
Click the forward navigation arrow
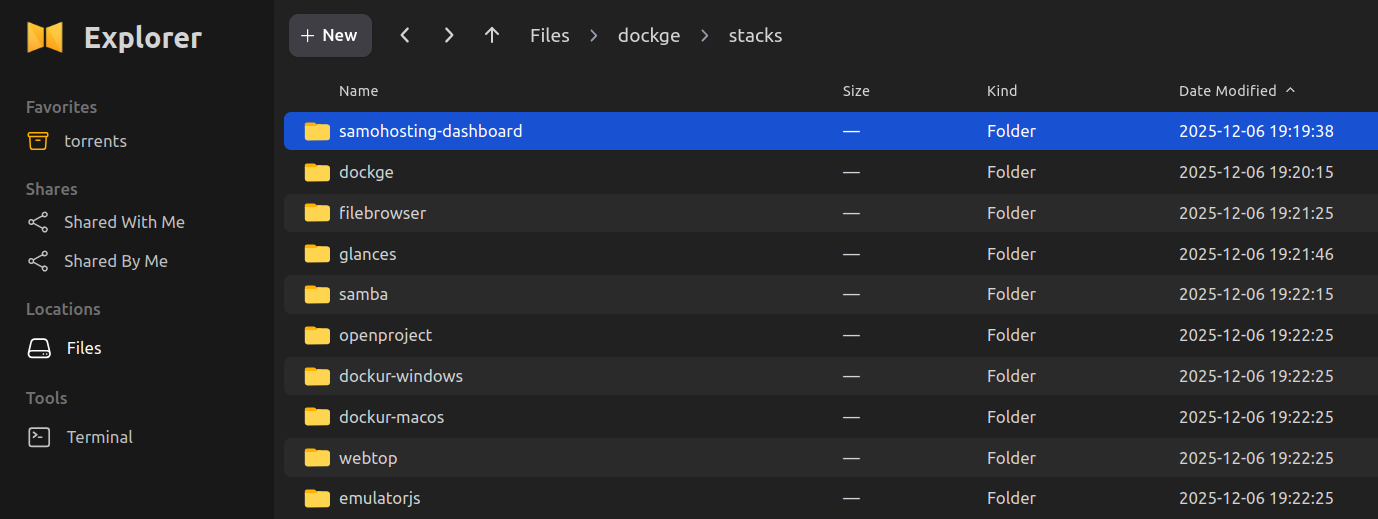pyautogui.click(x=449, y=36)
